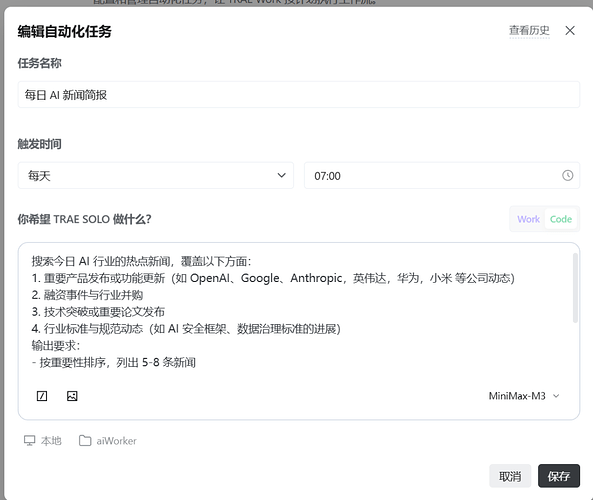Click the line '搜索今日 AI 行业的热点新闻'
This screenshot has width=593, height=500.
(101, 261)
